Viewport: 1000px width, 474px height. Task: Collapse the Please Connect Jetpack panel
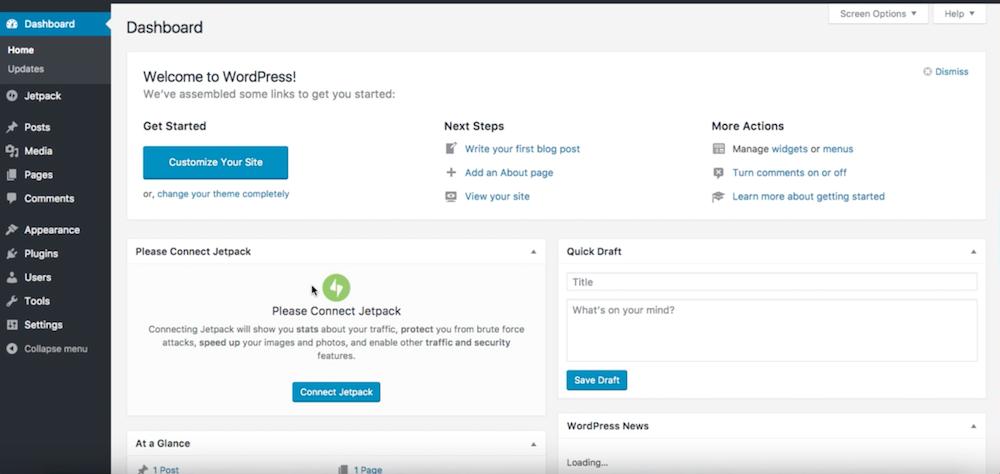[x=533, y=252]
